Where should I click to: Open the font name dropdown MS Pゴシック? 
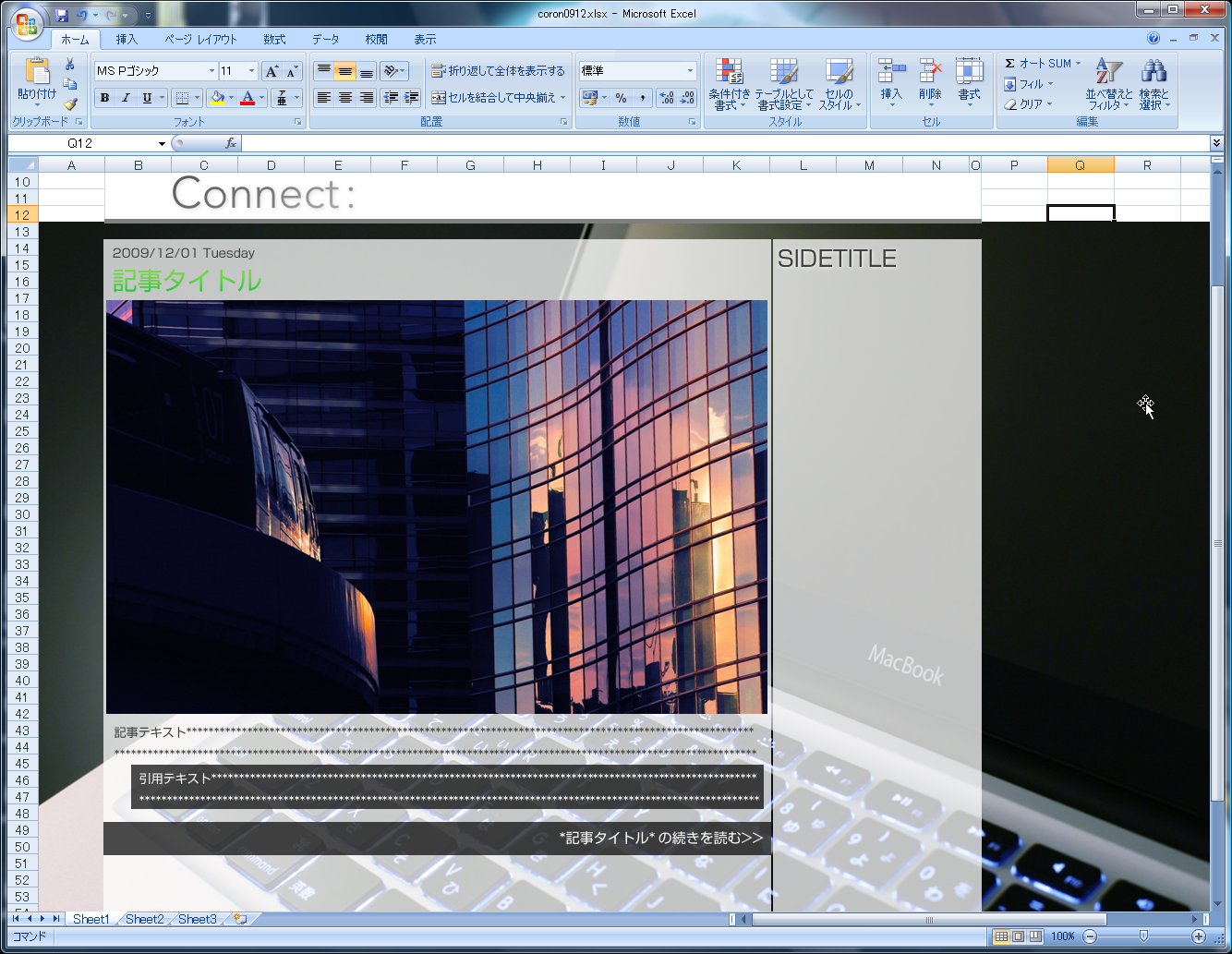pyautogui.click(x=211, y=71)
